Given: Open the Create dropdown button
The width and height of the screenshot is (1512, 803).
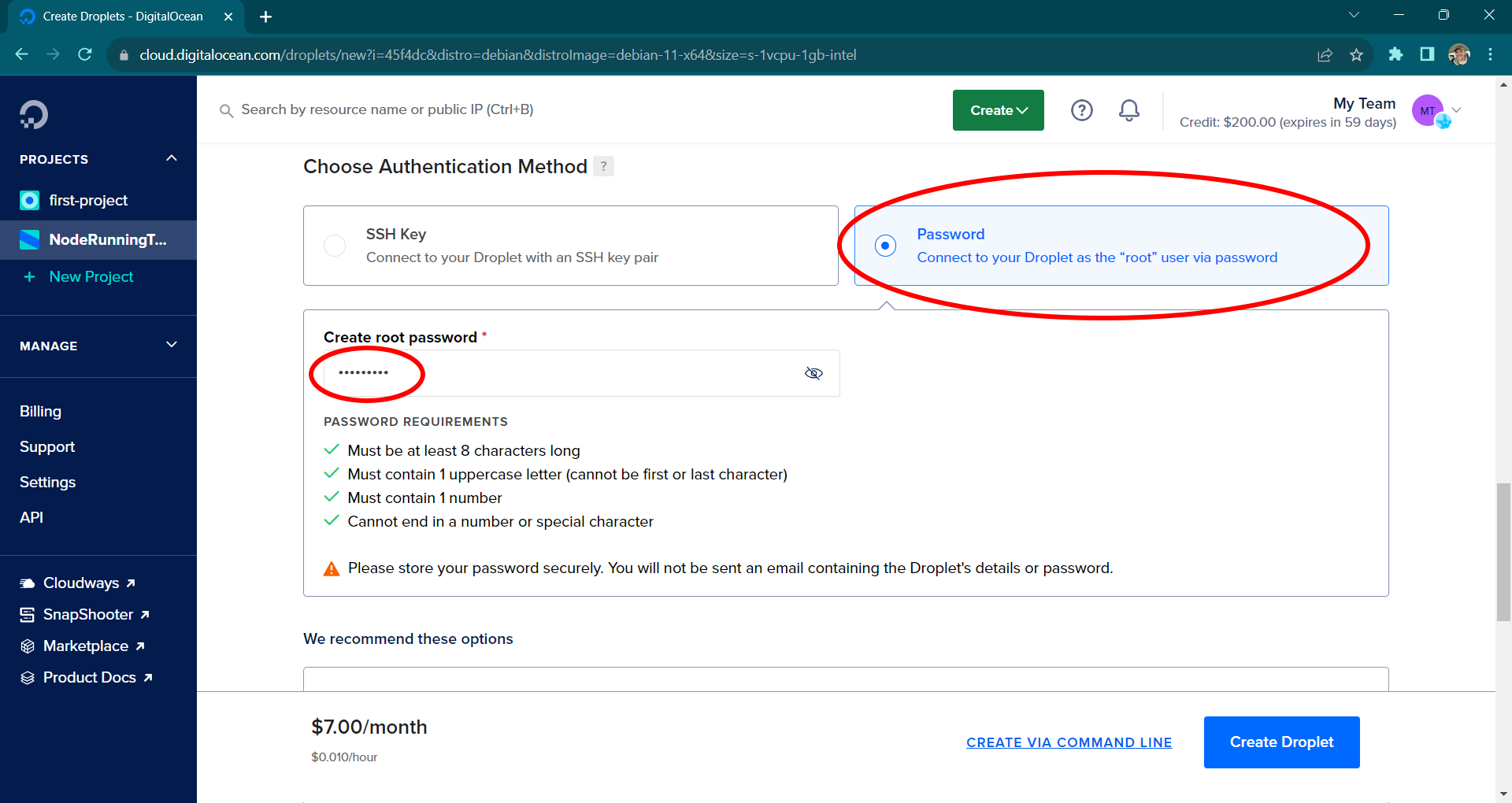Looking at the screenshot, I should click(x=999, y=110).
